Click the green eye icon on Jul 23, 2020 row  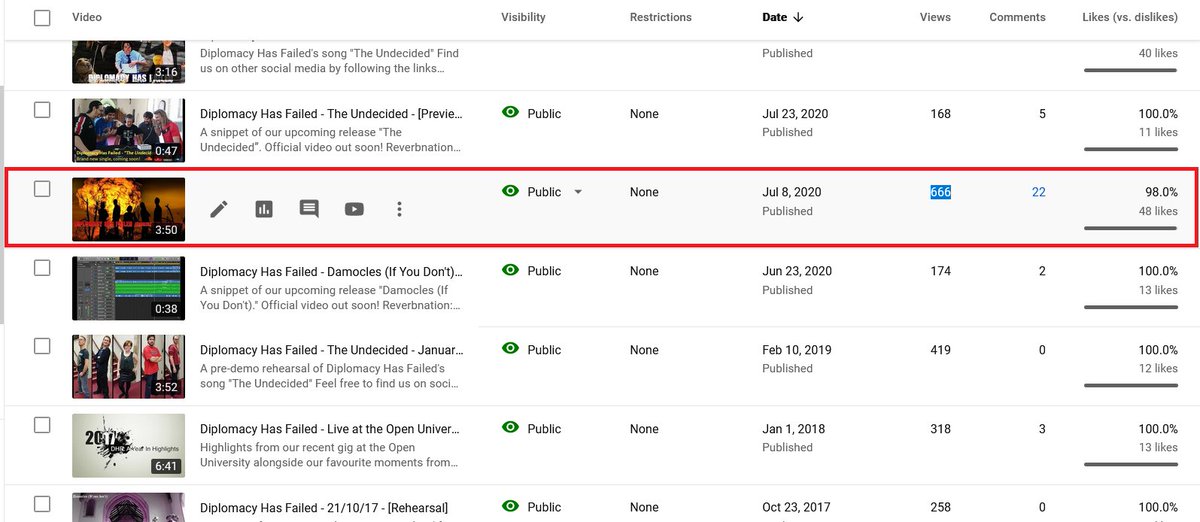[x=511, y=114]
